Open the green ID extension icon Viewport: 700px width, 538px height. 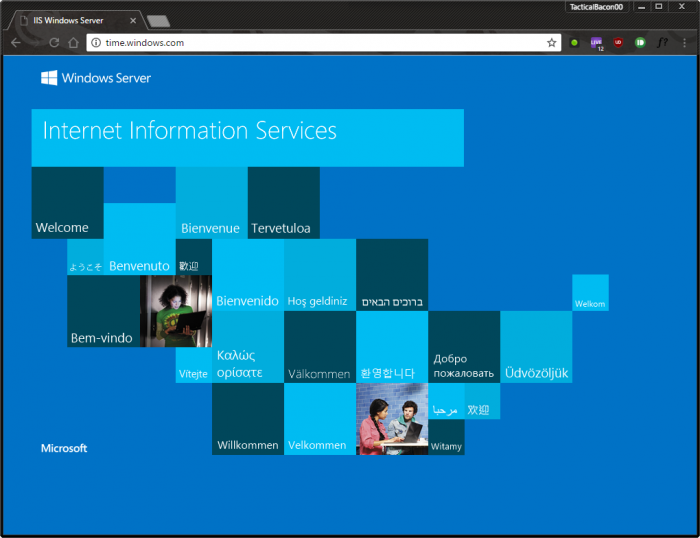click(x=640, y=42)
